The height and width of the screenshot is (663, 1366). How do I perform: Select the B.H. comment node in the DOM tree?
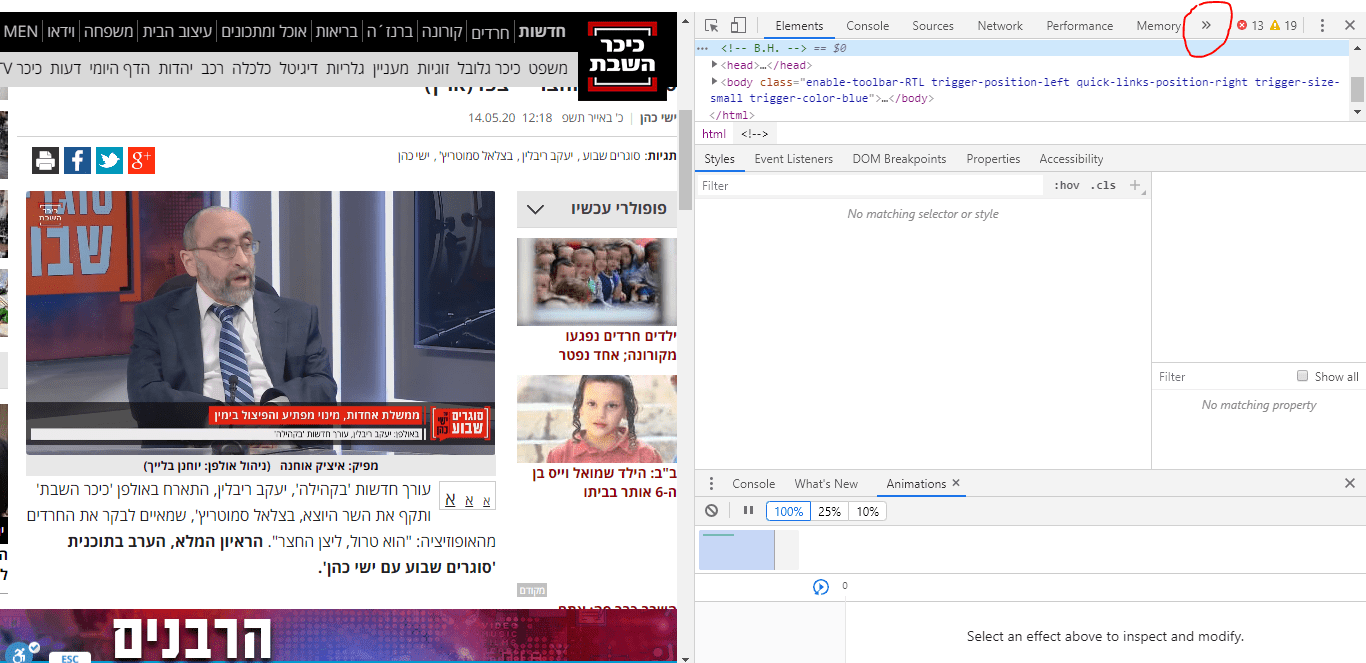pos(1023,48)
